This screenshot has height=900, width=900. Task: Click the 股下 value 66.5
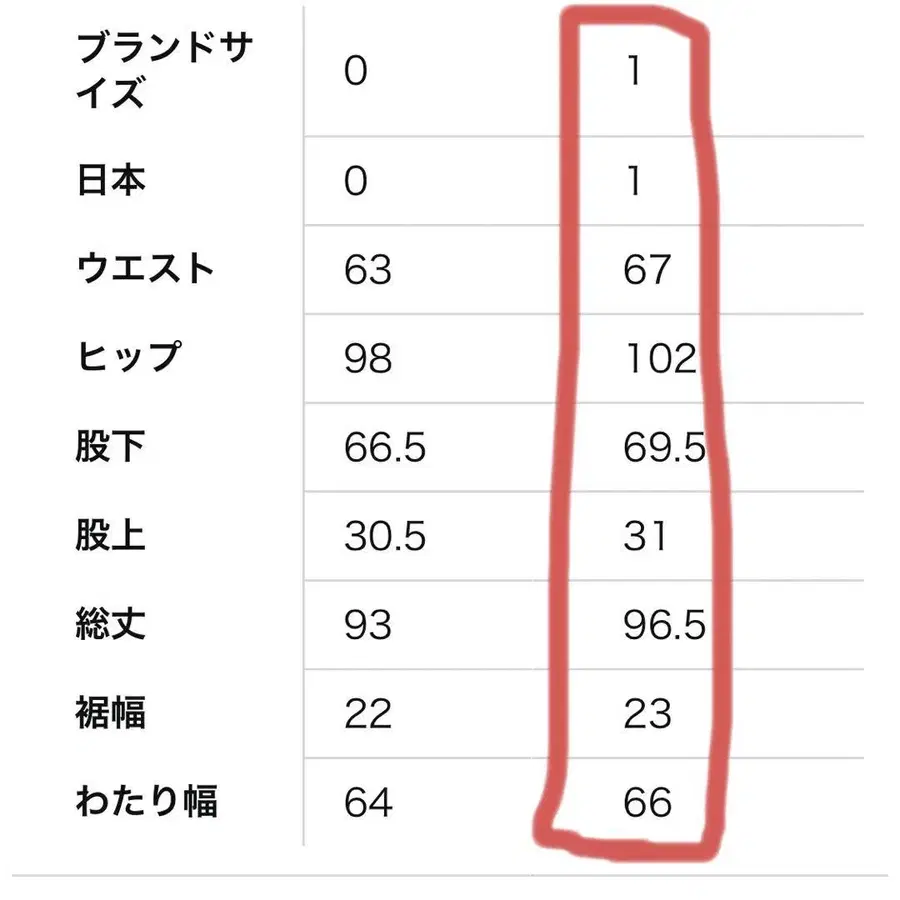[385, 447]
